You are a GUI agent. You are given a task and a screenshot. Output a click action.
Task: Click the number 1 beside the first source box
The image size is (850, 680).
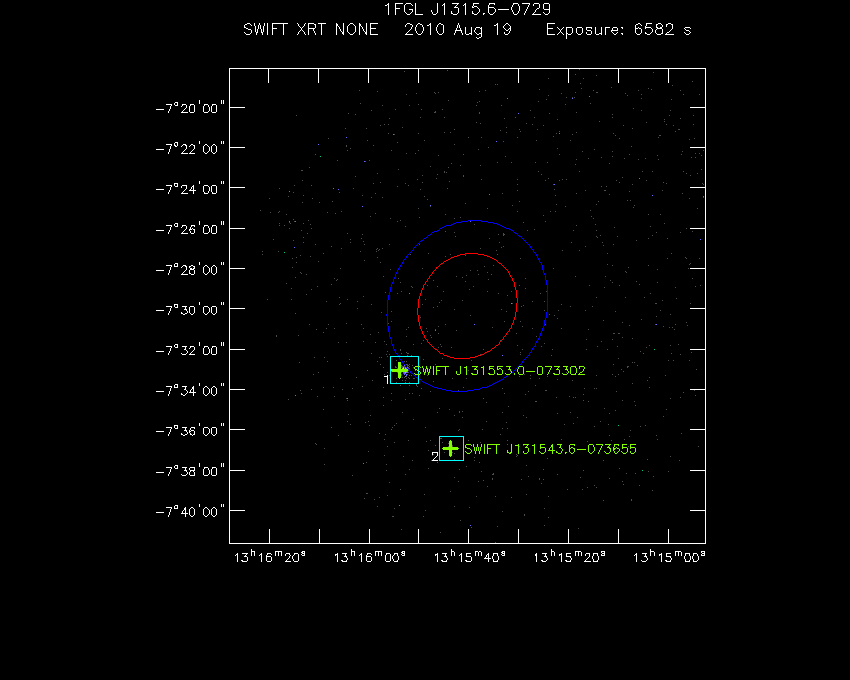pyautogui.click(x=387, y=380)
